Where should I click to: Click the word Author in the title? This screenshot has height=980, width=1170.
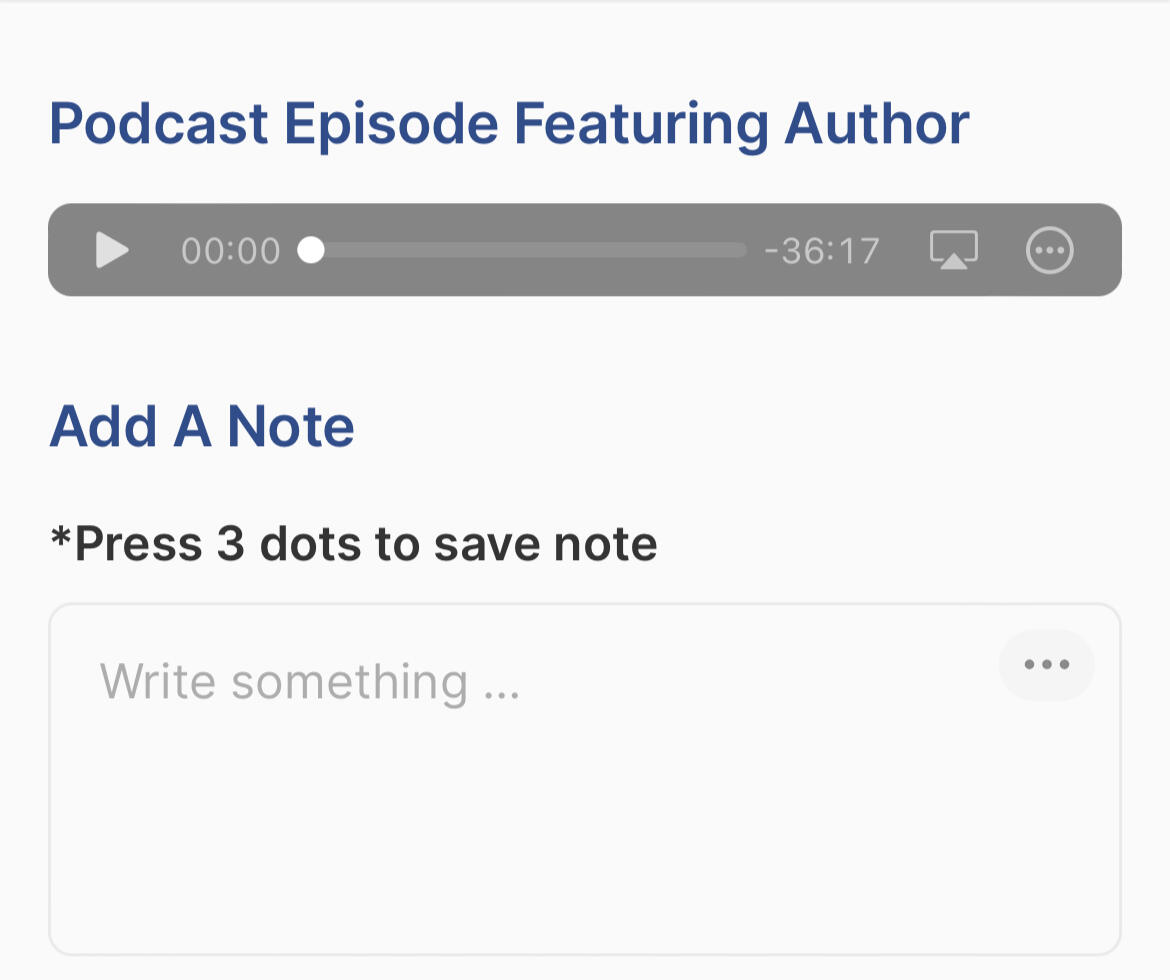coord(877,124)
